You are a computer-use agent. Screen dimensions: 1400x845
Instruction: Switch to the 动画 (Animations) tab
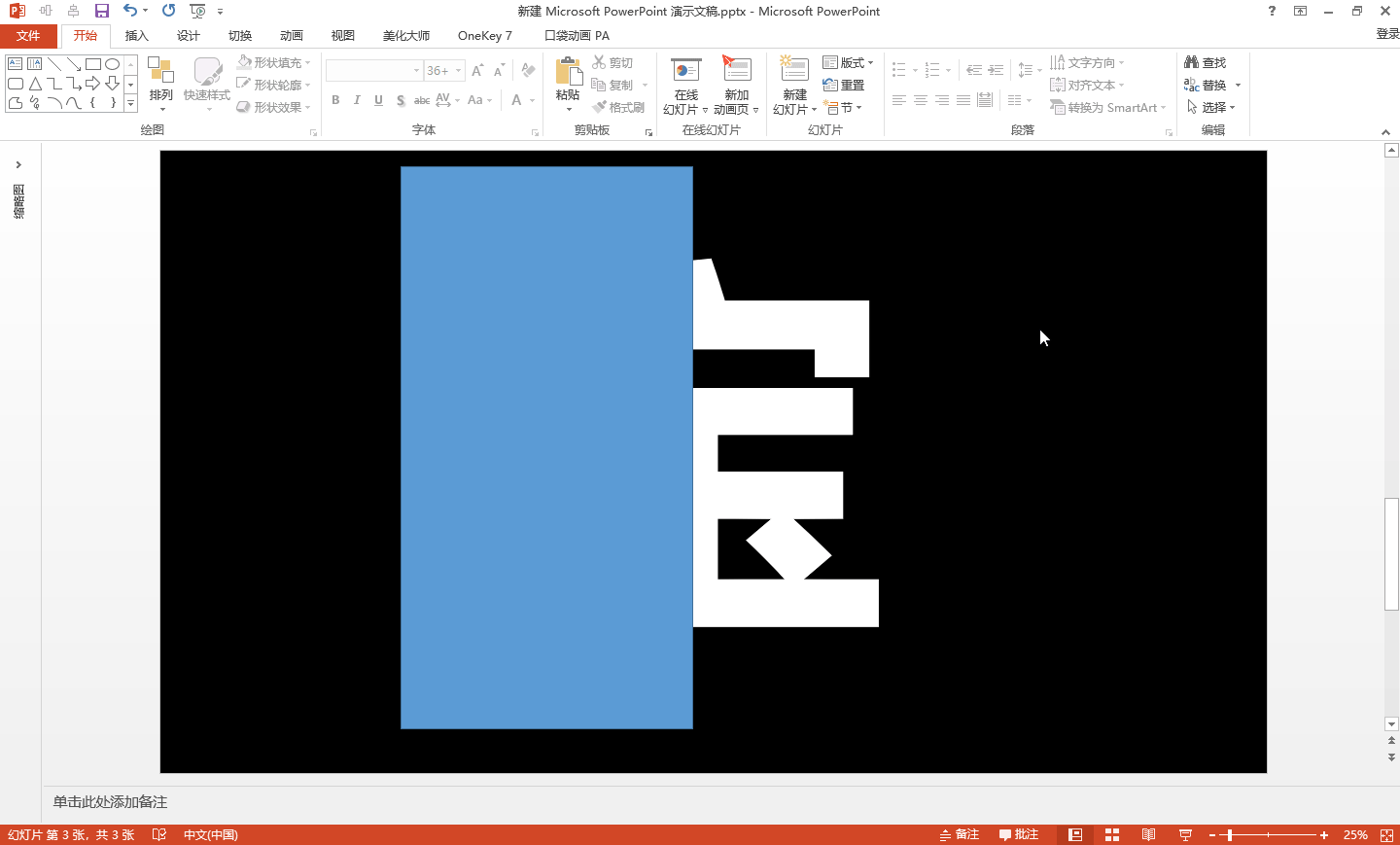tap(292, 36)
